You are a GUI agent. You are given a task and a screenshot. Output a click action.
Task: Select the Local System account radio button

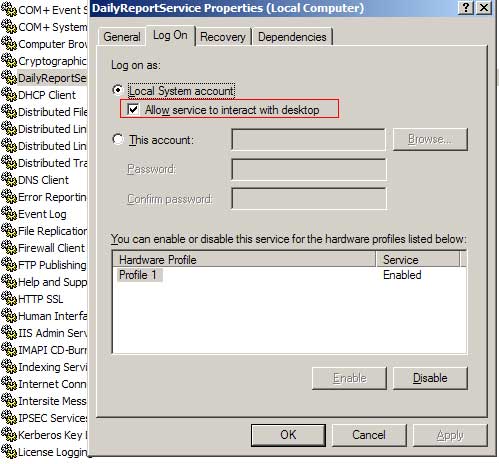point(117,90)
